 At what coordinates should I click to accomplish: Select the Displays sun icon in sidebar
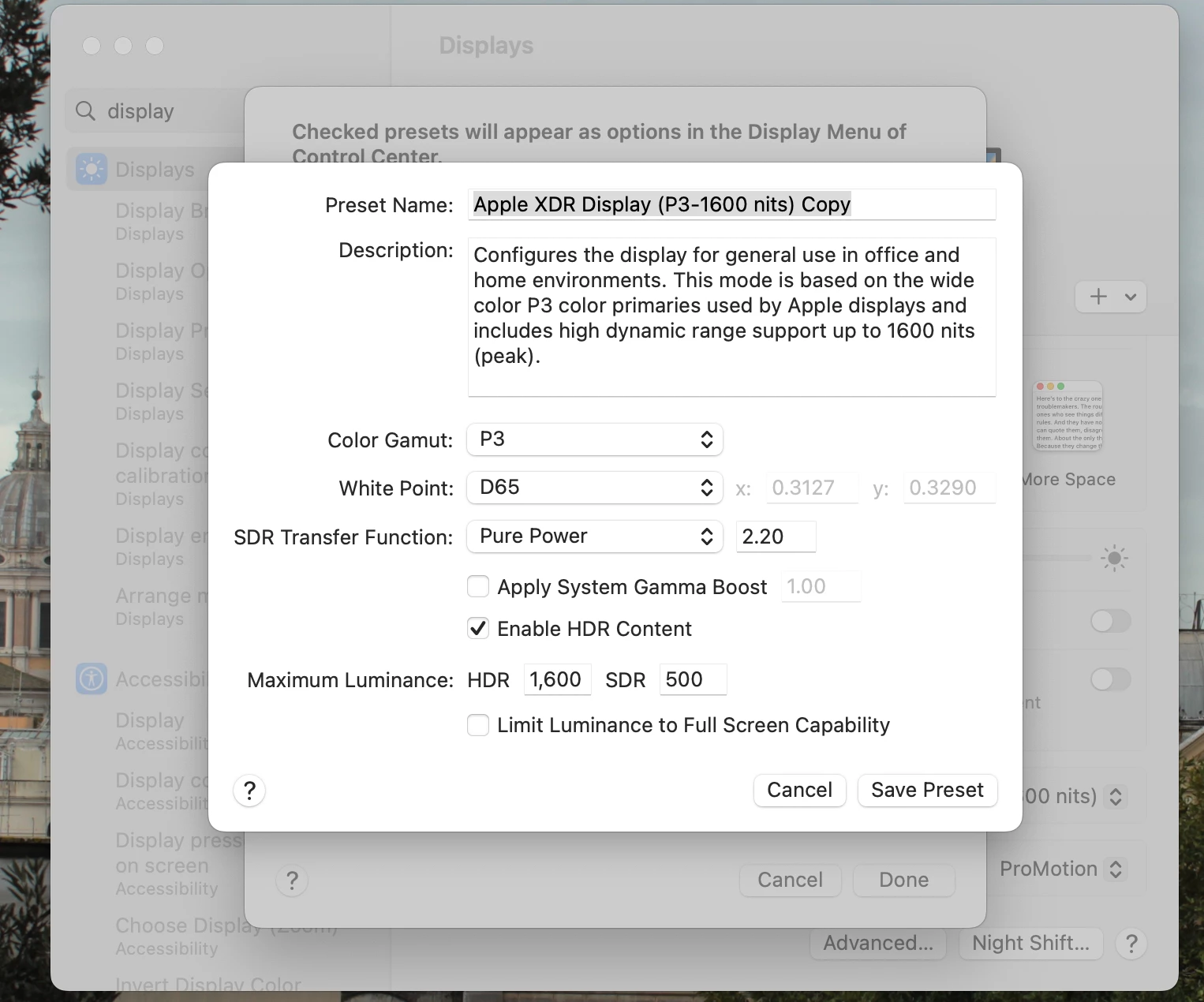(x=92, y=170)
